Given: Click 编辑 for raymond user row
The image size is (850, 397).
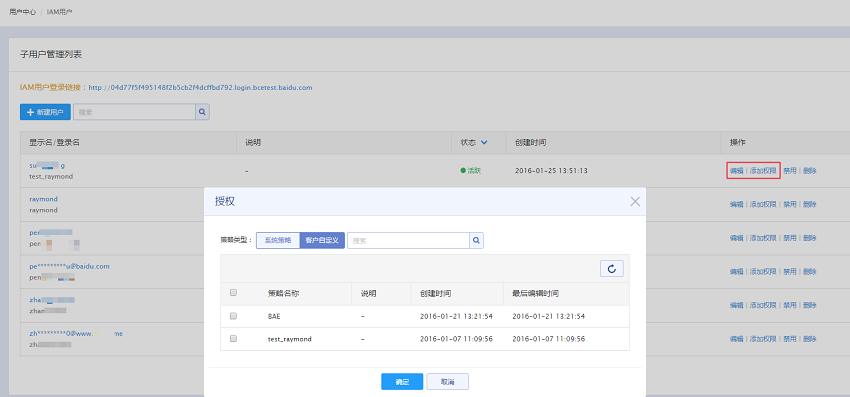Looking at the screenshot, I should (736, 204).
